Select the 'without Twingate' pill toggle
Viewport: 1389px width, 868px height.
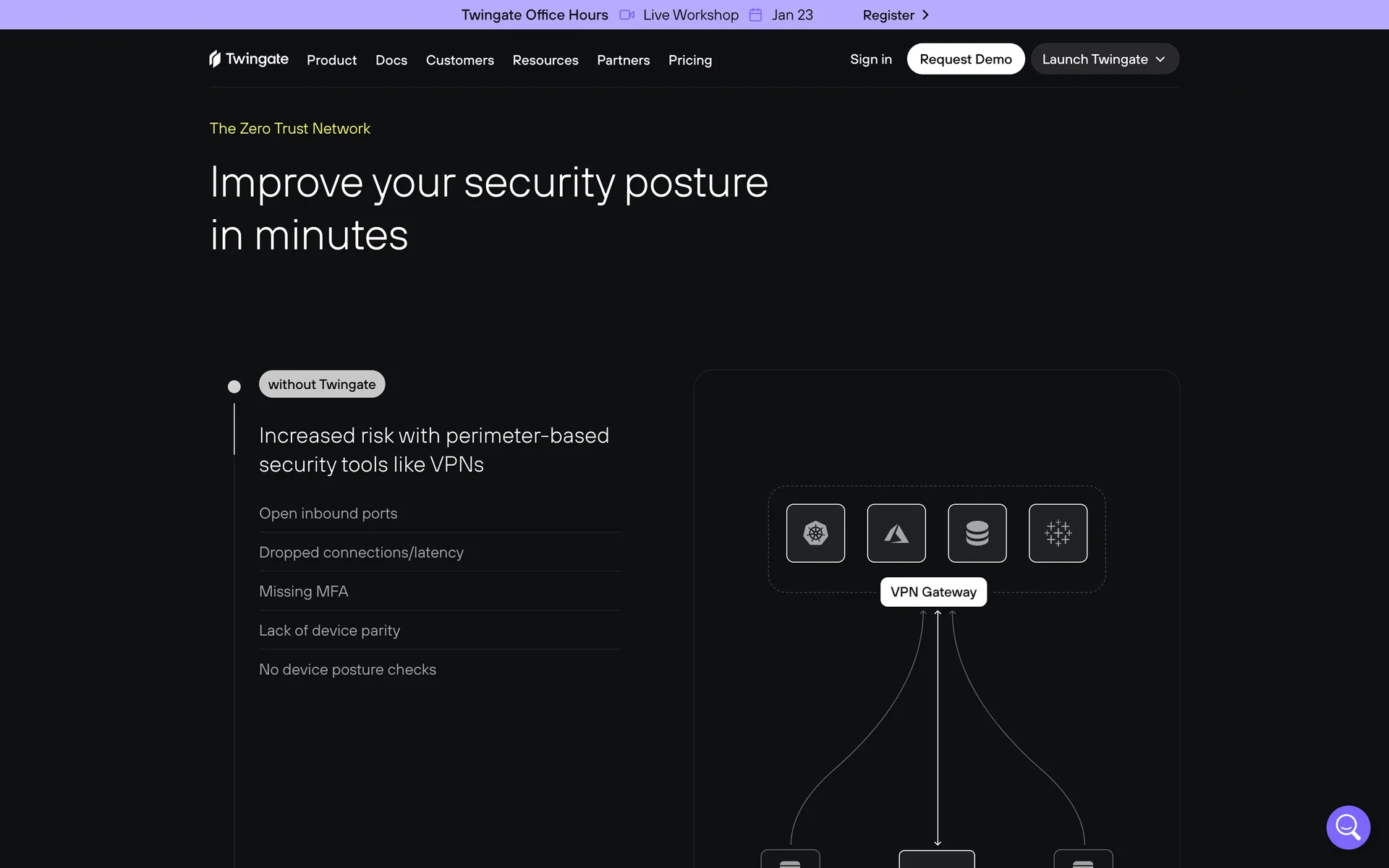[x=322, y=384]
